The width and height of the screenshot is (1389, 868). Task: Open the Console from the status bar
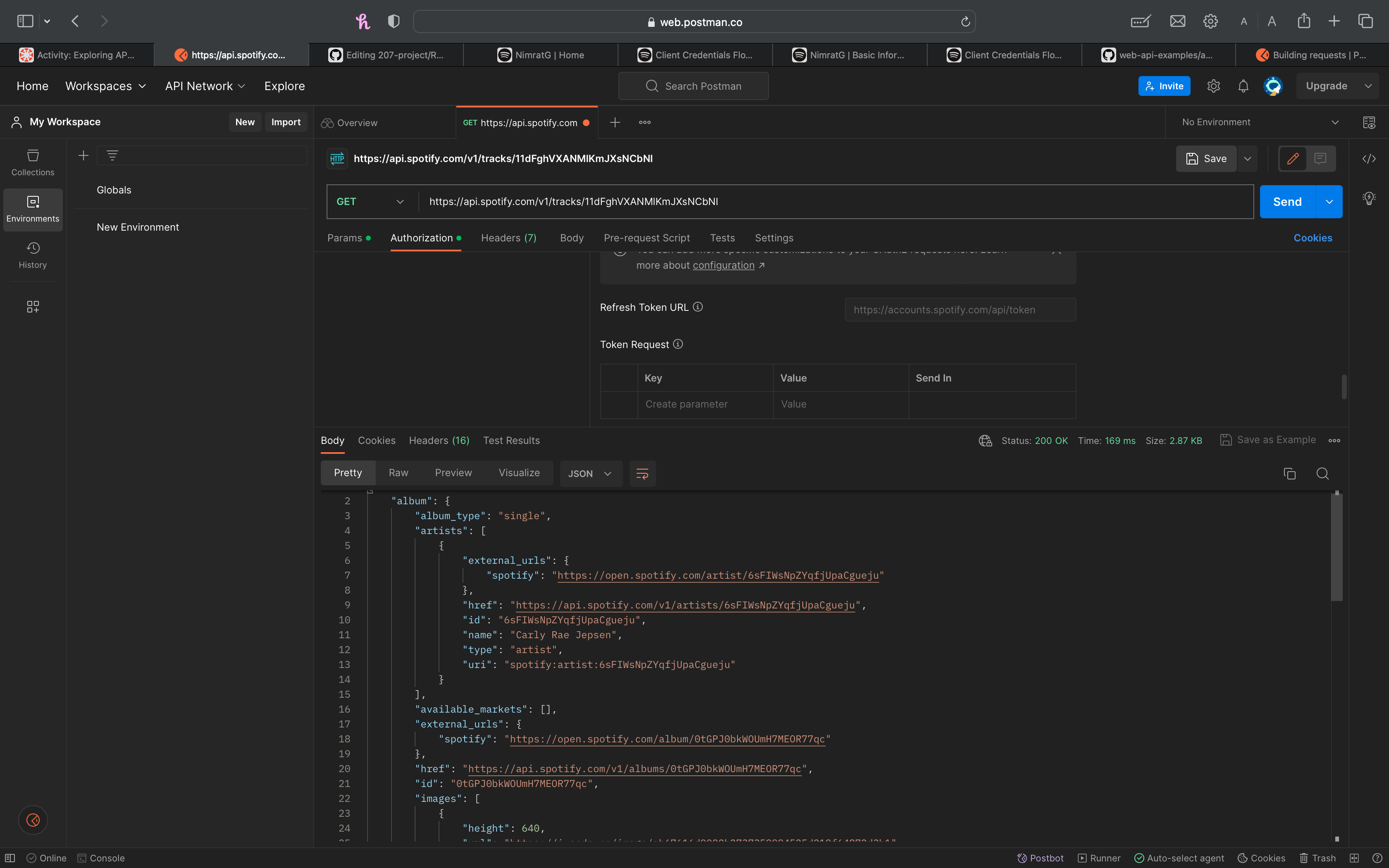point(101,858)
